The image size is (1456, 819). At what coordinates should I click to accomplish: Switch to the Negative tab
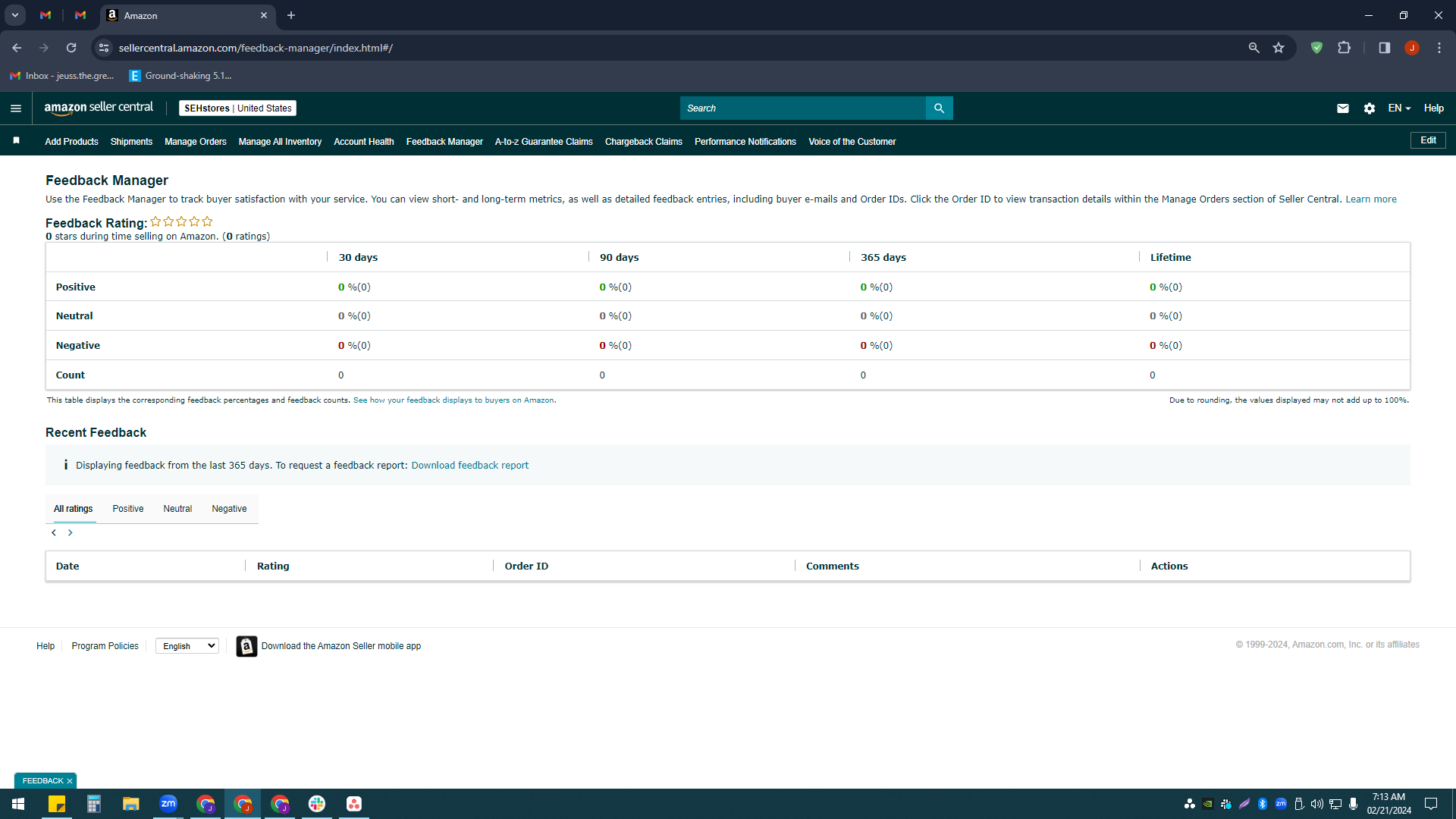tap(229, 509)
